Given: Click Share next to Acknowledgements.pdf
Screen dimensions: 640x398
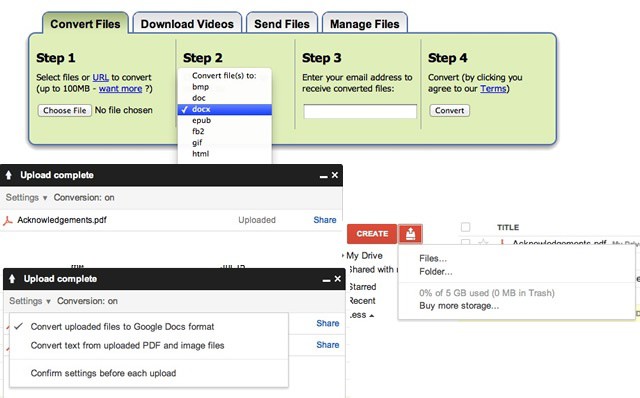Looking at the screenshot, I should coord(325,220).
